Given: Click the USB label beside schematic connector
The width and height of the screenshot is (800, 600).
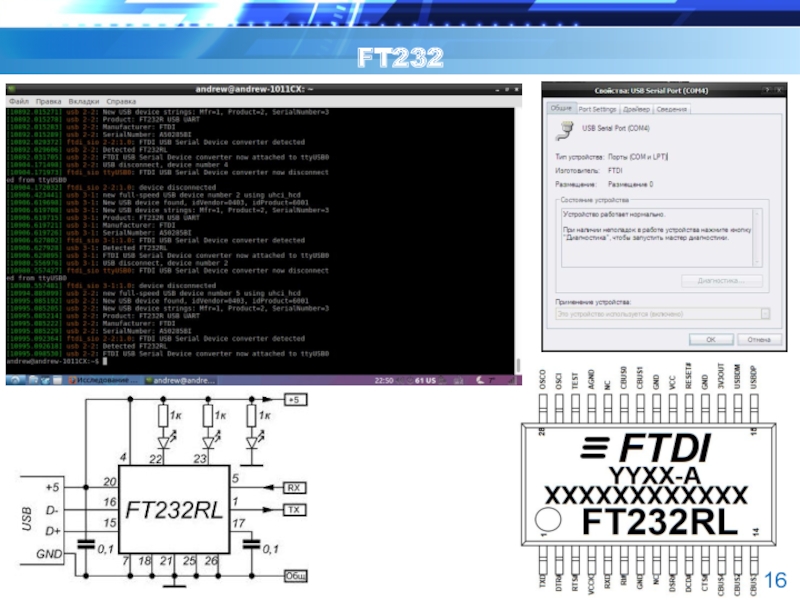Looking at the screenshot, I should (27, 519).
